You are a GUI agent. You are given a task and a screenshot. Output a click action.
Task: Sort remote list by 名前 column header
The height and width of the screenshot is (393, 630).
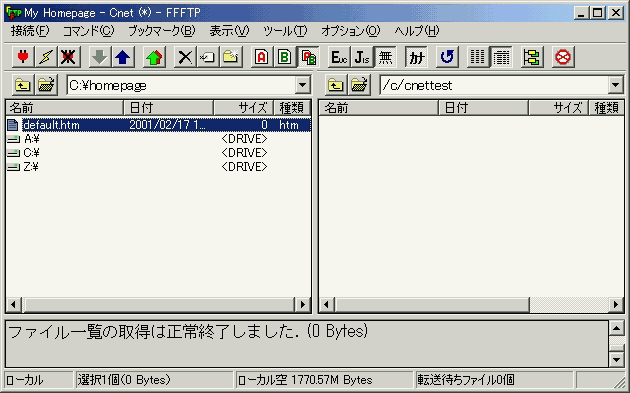click(x=378, y=108)
